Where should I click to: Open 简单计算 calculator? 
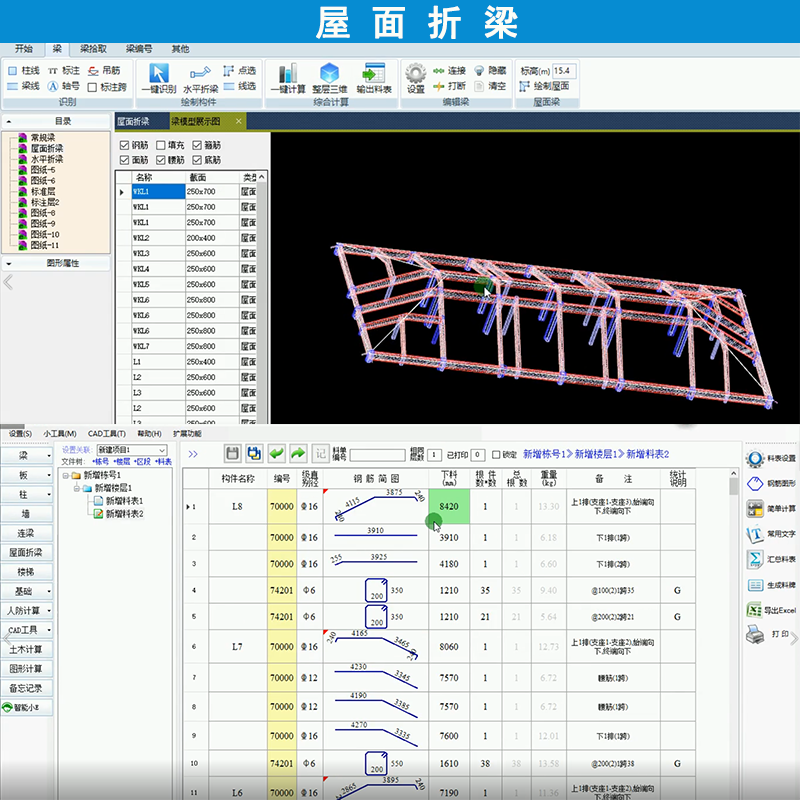[770, 509]
